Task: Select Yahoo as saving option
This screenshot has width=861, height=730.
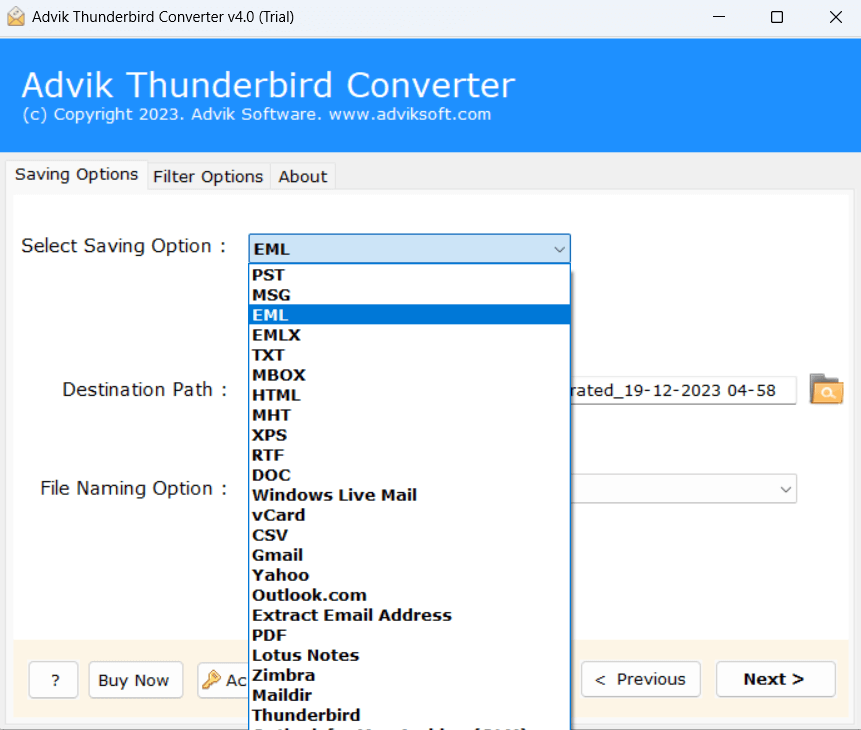Action: pyautogui.click(x=410, y=575)
